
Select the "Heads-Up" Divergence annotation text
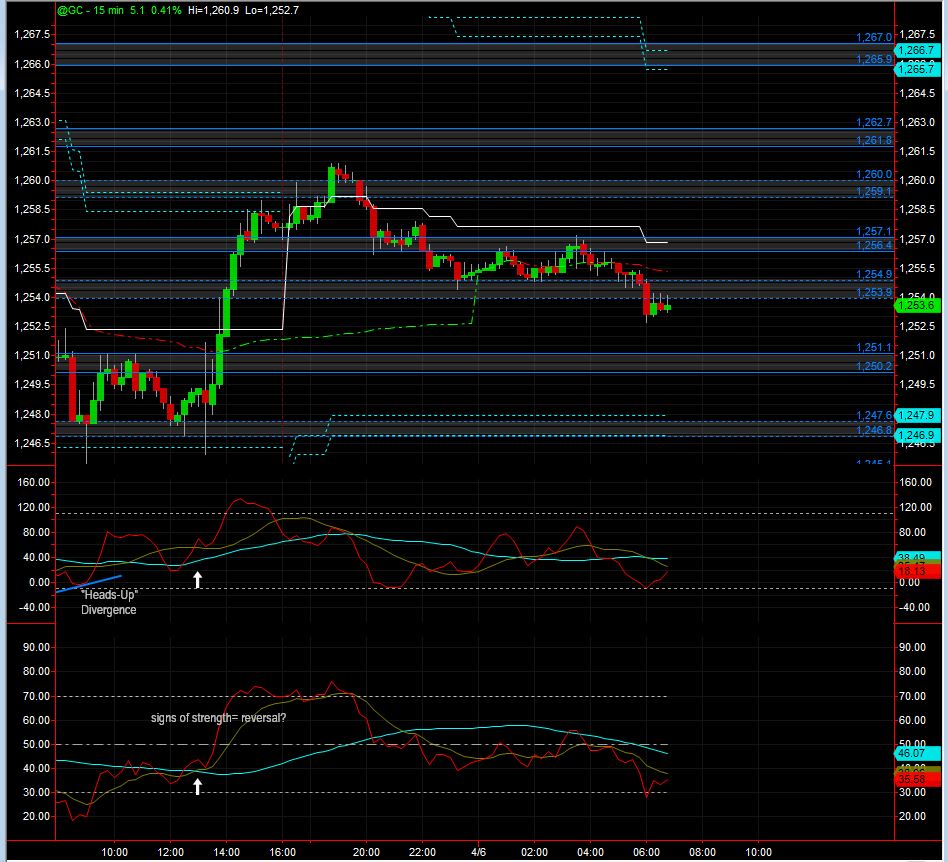[109, 602]
